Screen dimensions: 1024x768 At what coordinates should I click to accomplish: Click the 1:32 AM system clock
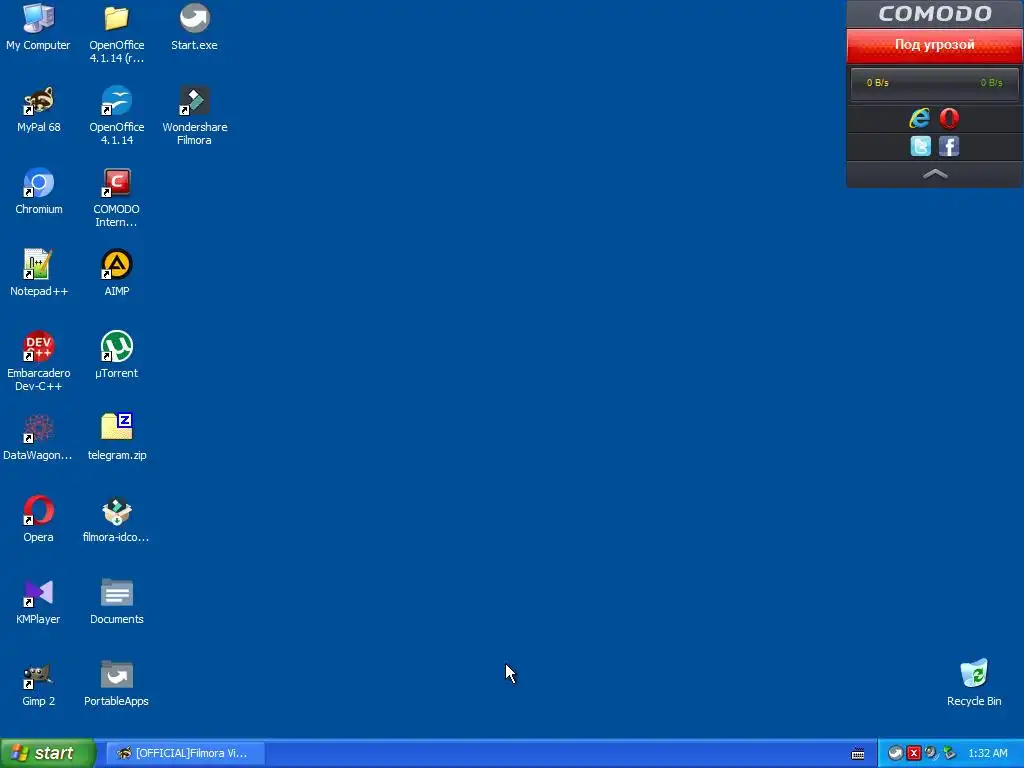[987, 753]
